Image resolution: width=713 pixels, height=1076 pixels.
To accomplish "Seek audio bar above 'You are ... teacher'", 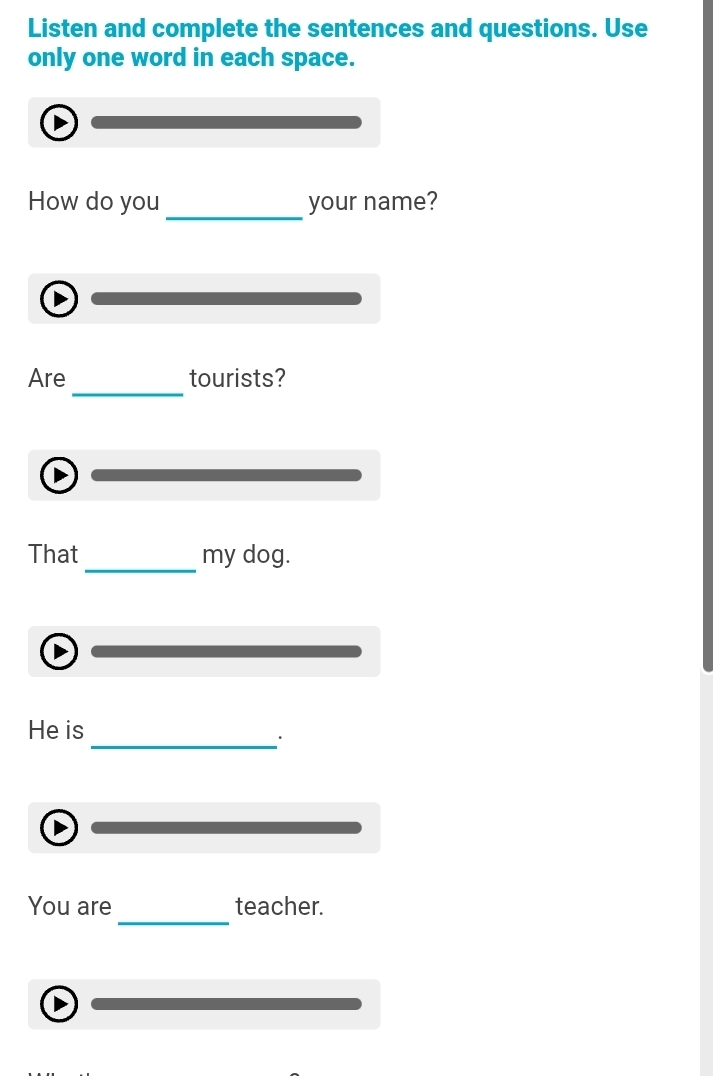I will click(226, 828).
